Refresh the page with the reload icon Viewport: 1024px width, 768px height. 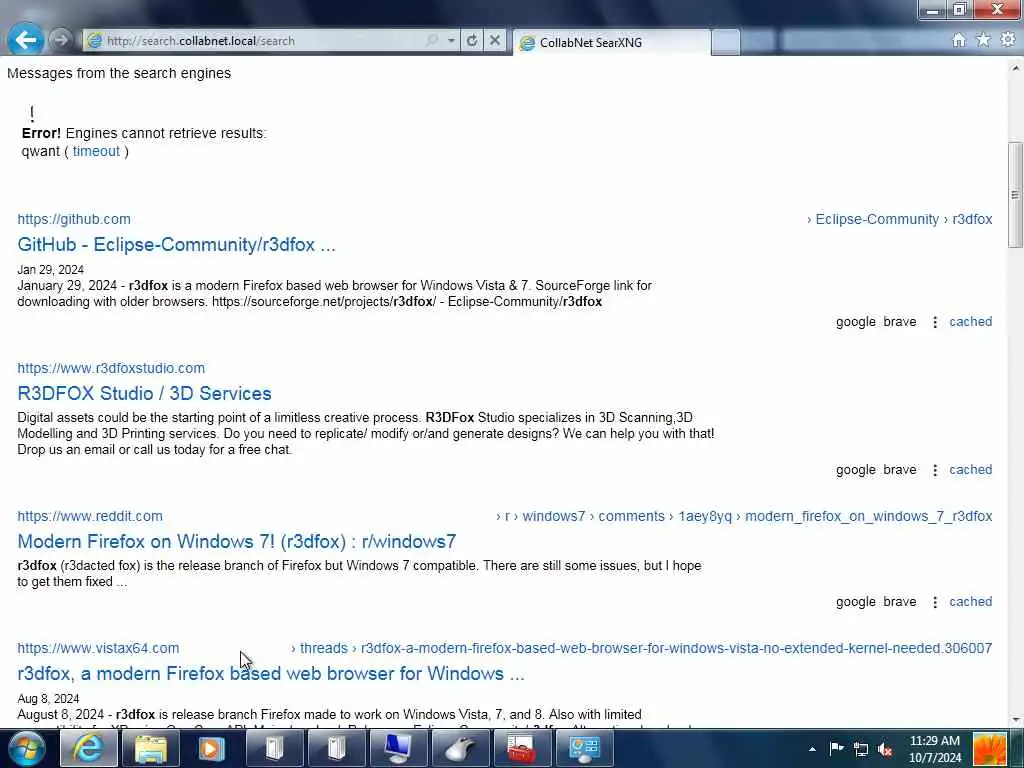pyautogui.click(x=472, y=40)
